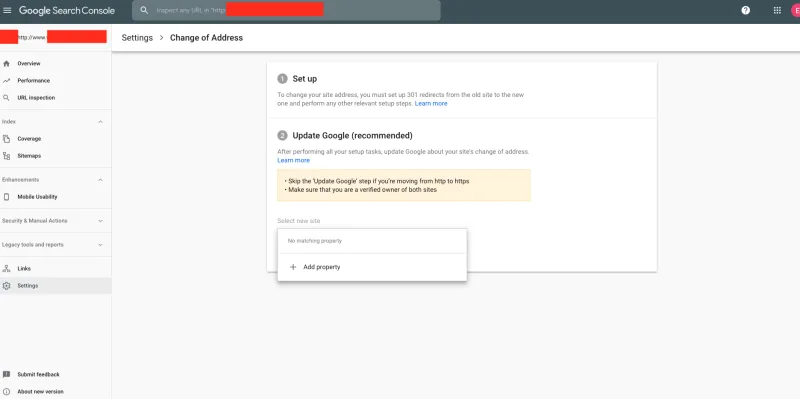Screen dimensions: 800x399
Task: Click the Submit feedback icon
Action: click(x=6, y=375)
